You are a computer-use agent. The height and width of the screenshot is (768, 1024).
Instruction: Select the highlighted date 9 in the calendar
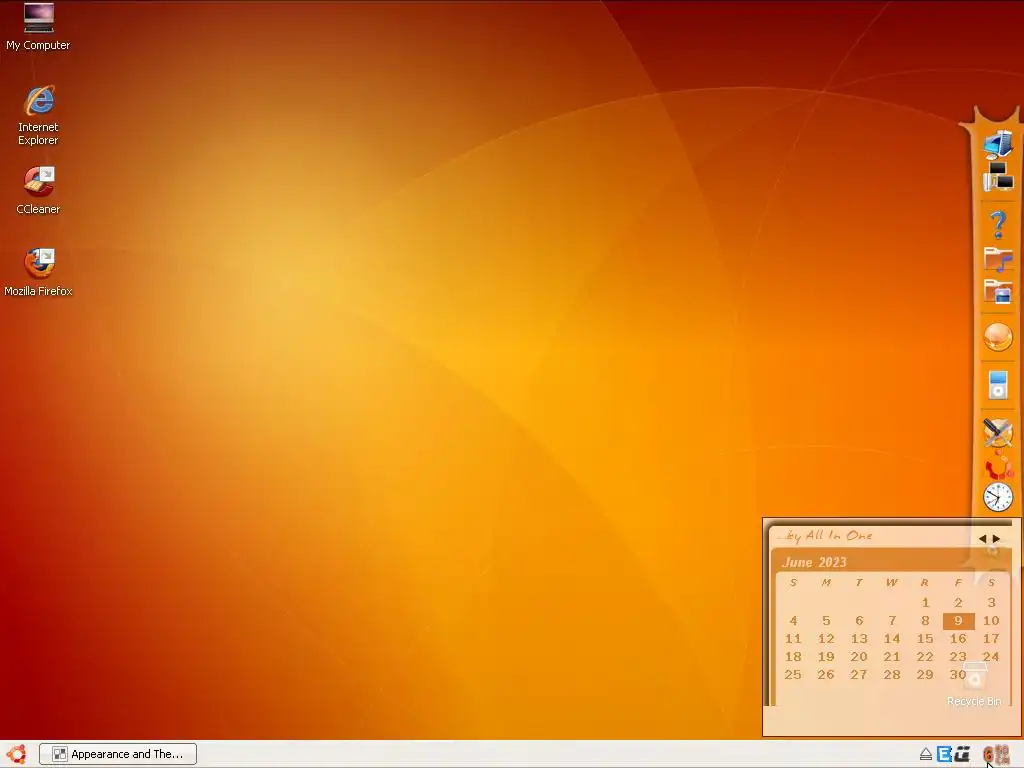tap(958, 621)
